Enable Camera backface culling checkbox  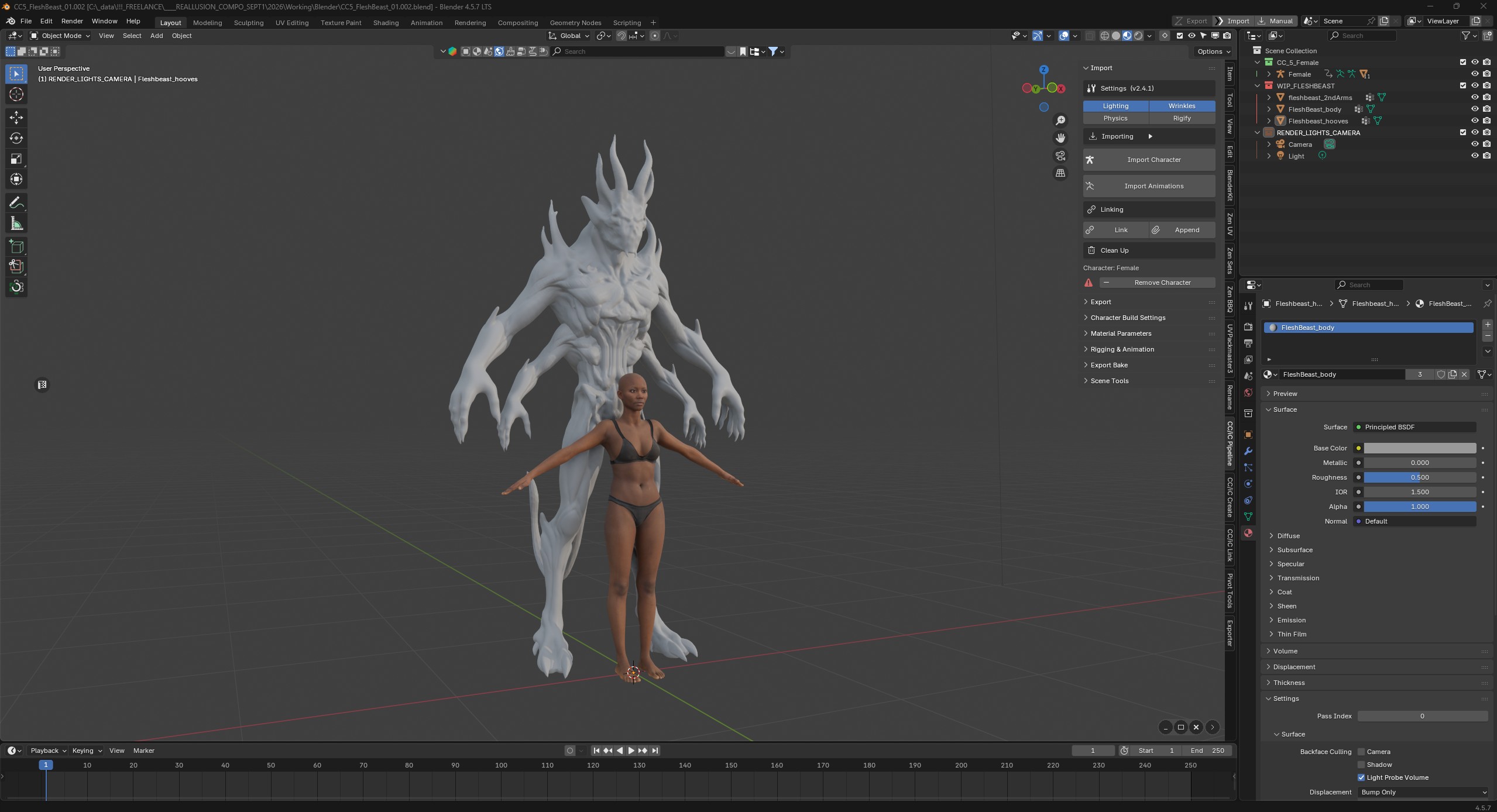coord(1361,752)
